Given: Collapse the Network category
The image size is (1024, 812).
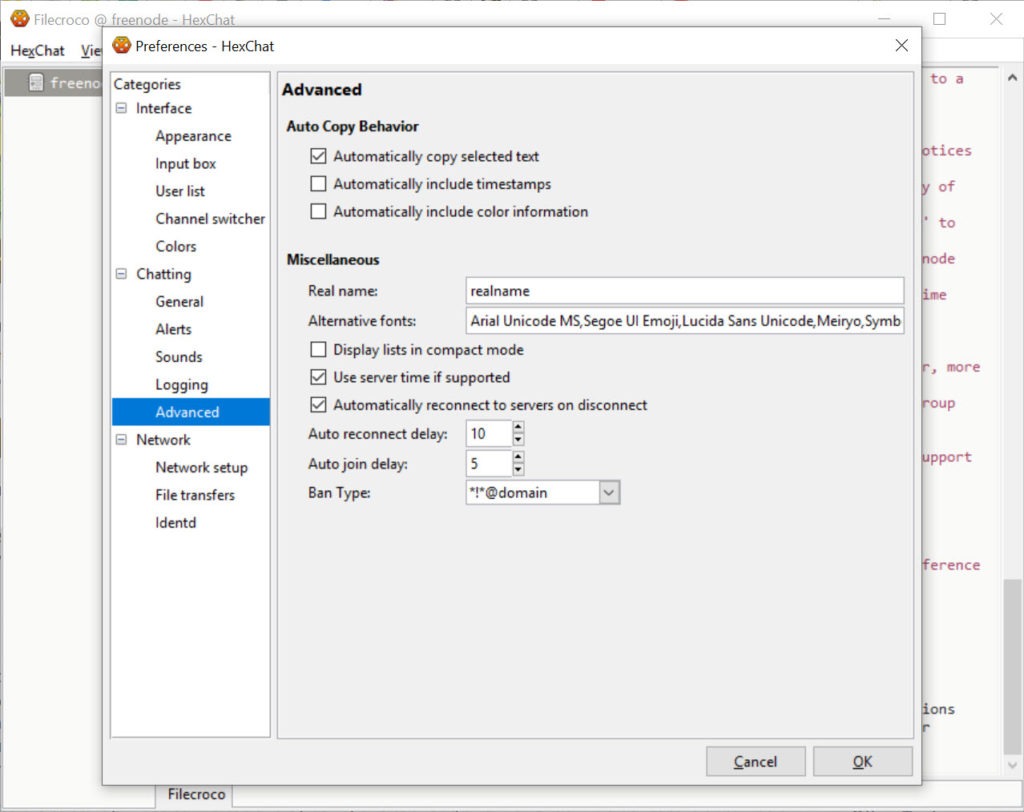Looking at the screenshot, I should [121, 440].
